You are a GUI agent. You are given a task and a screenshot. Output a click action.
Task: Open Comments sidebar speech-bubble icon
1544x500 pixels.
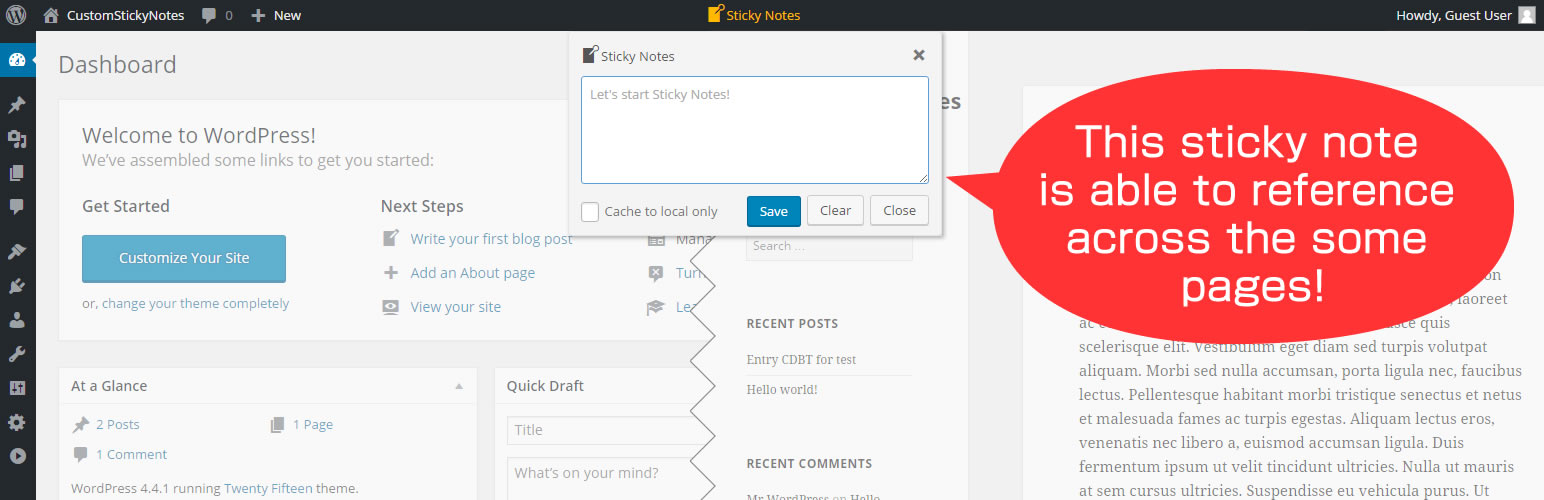(x=17, y=207)
